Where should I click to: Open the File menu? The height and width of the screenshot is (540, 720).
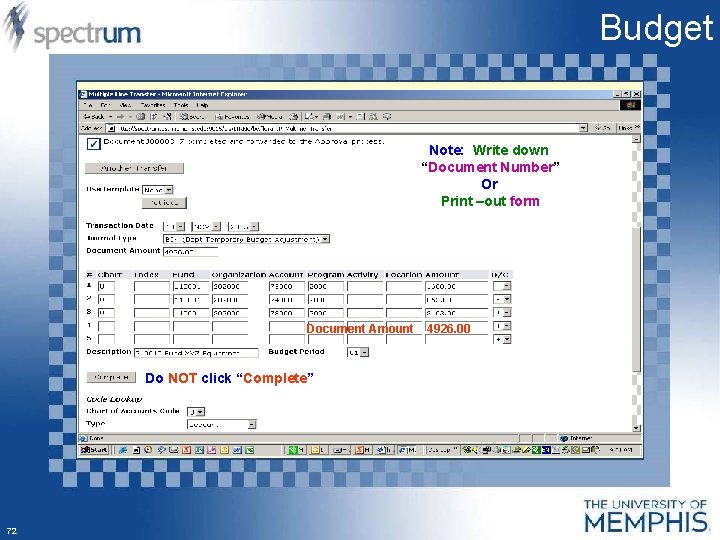[88, 105]
